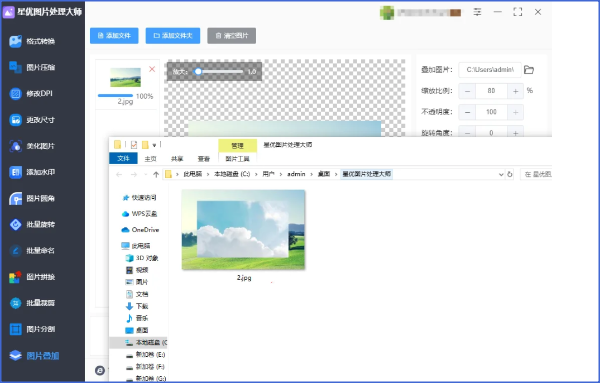The width and height of the screenshot is (600, 383).
Task: Decrease 不透明度 with minus button
Action: pyautogui.click(x=467, y=112)
